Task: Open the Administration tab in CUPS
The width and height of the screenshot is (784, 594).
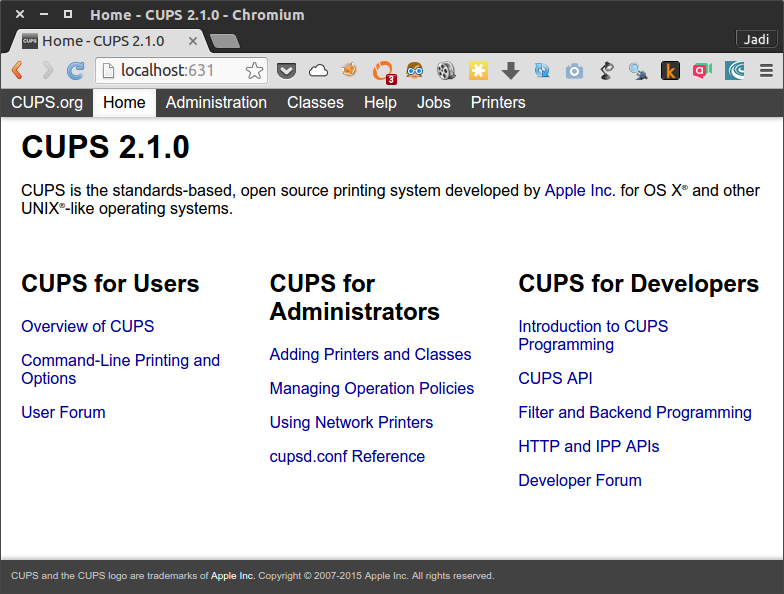Action: (216, 103)
